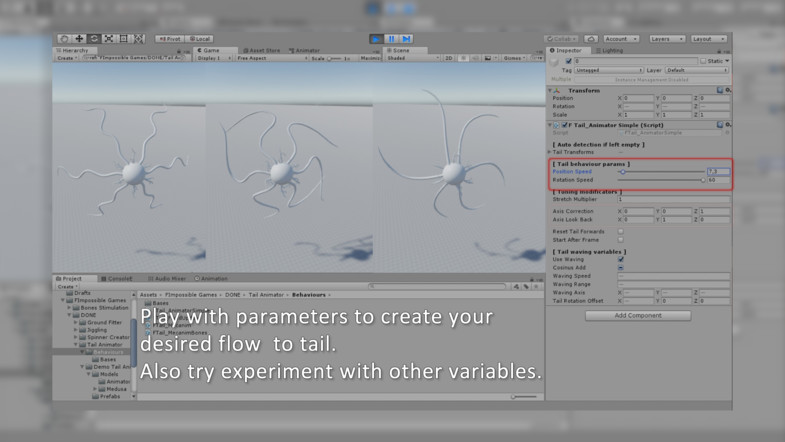Select the Rotate tool in the toolbar

[x=94, y=39]
